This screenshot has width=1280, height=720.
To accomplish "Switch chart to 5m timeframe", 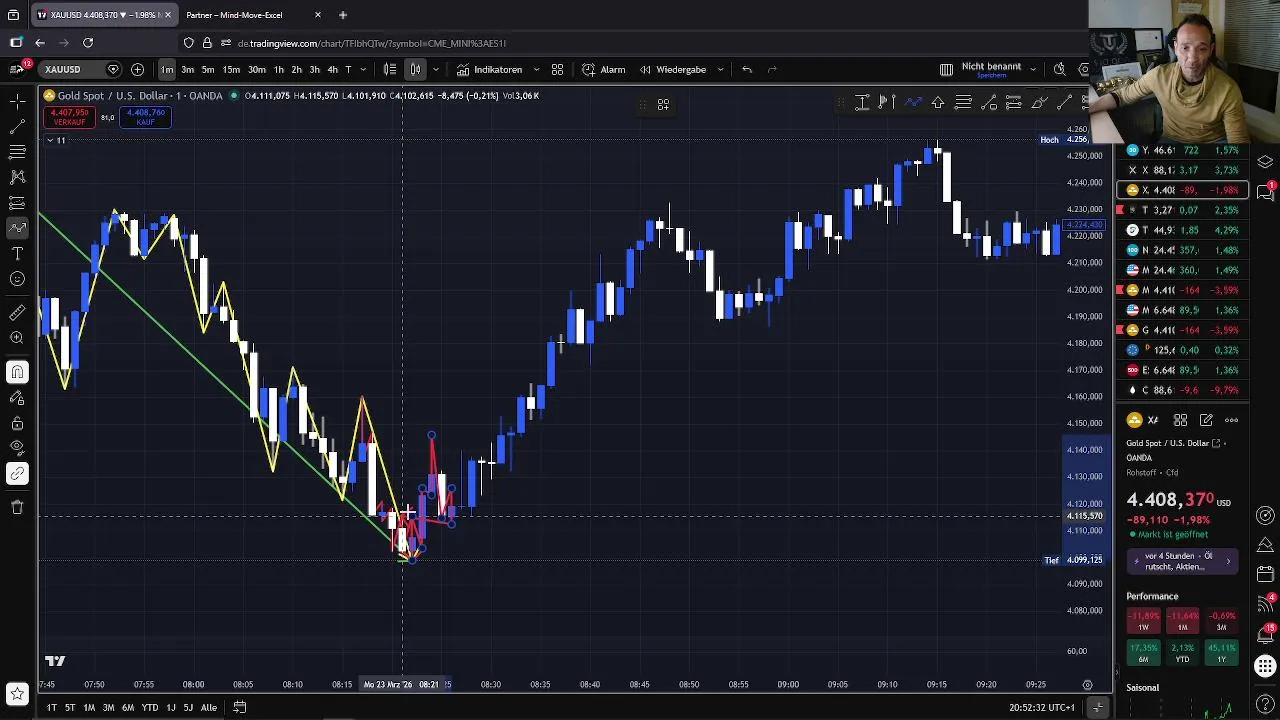I will click(208, 69).
